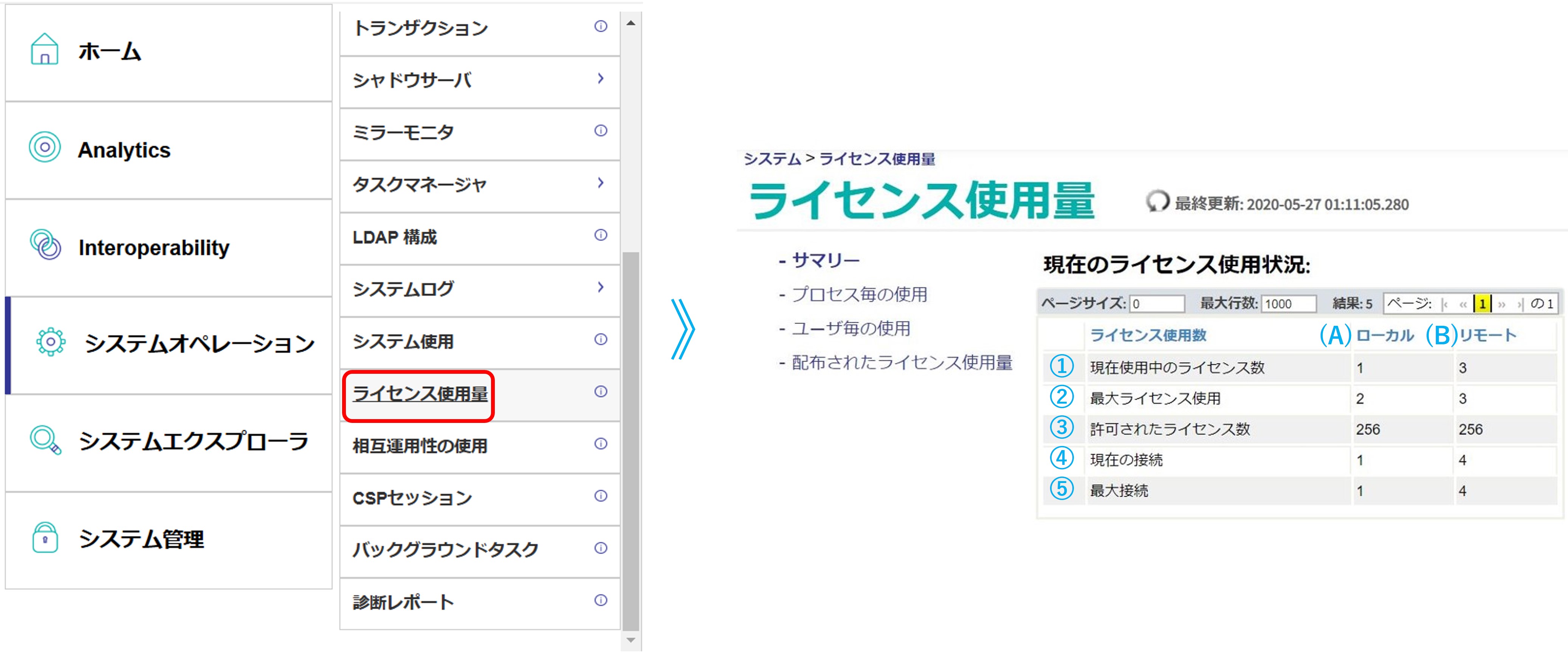Viewport: 1568px width, 661px height.
Task: Open the ライセンス使用量 menu item
Action: tap(419, 394)
